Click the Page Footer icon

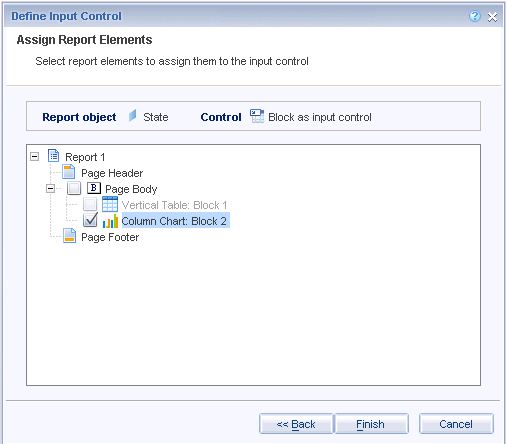[x=69, y=236]
